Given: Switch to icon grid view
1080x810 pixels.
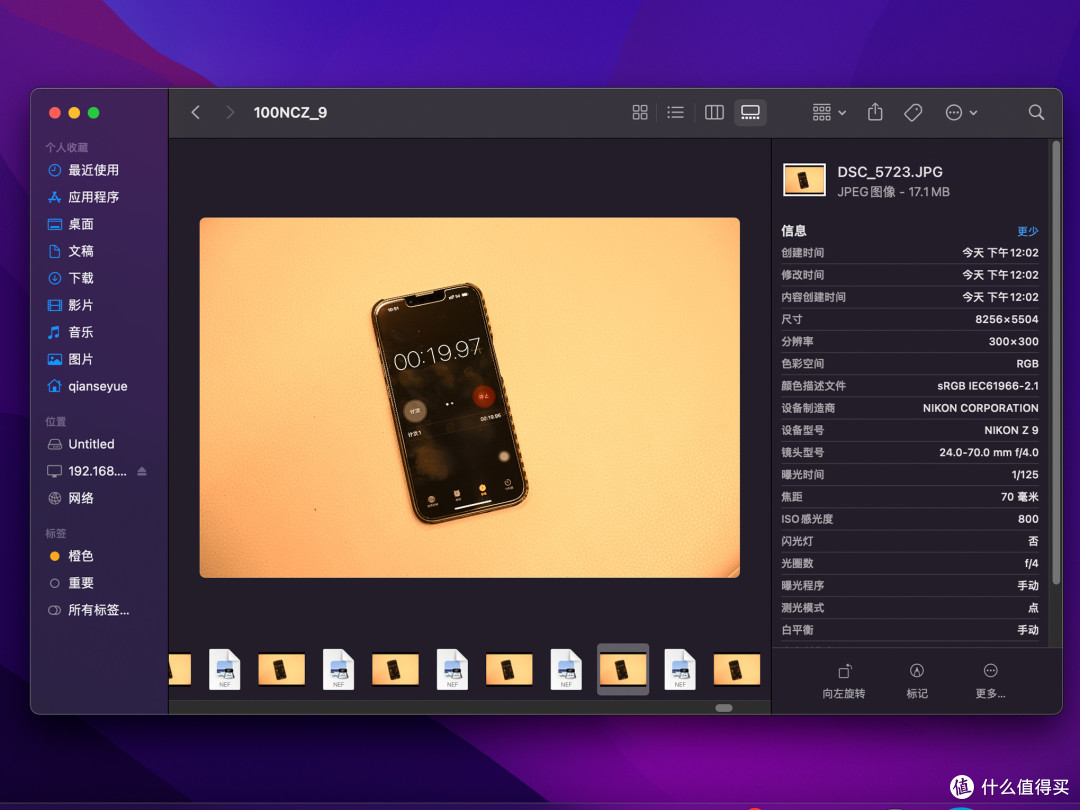Looking at the screenshot, I should 640,112.
